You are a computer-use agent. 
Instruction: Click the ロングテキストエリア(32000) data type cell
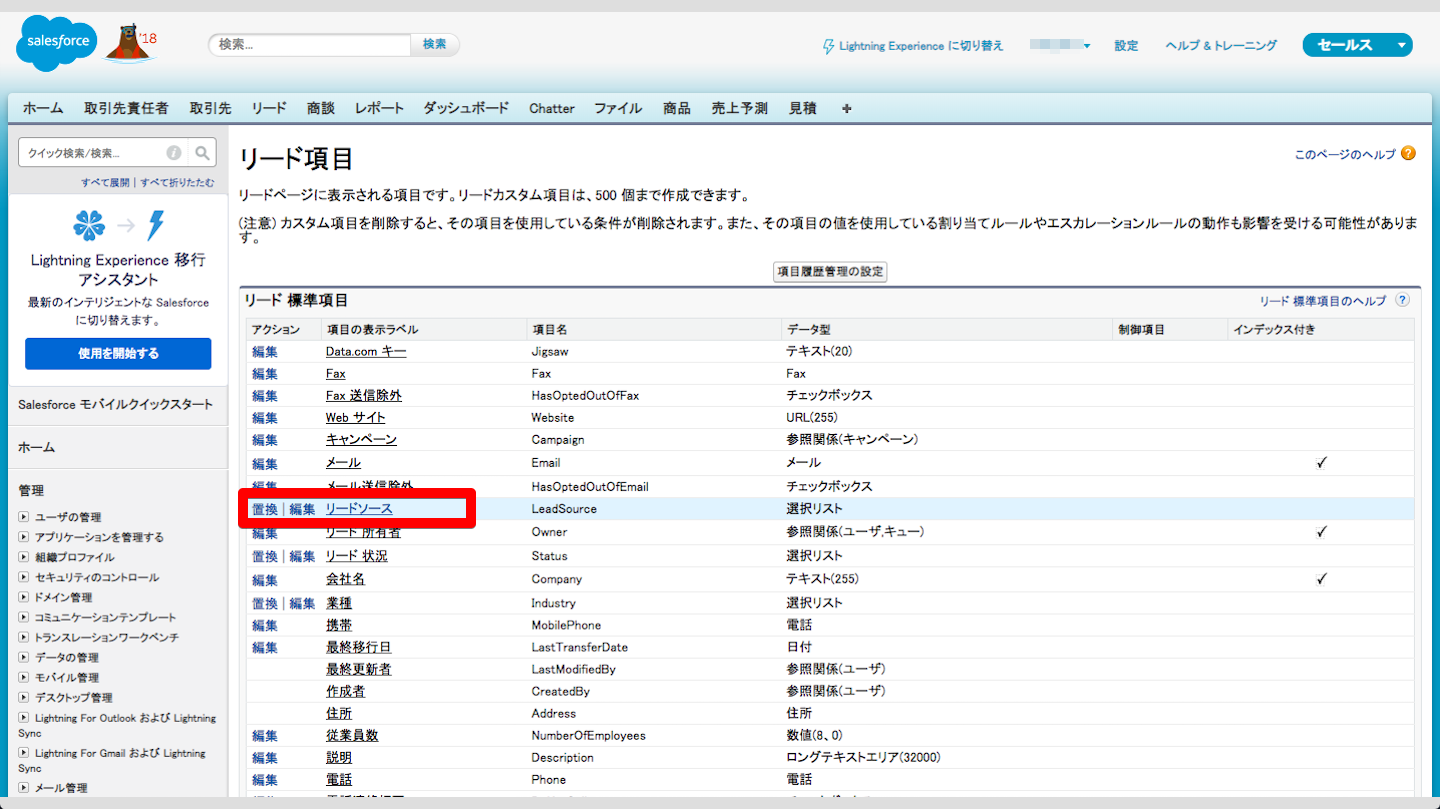coord(863,757)
